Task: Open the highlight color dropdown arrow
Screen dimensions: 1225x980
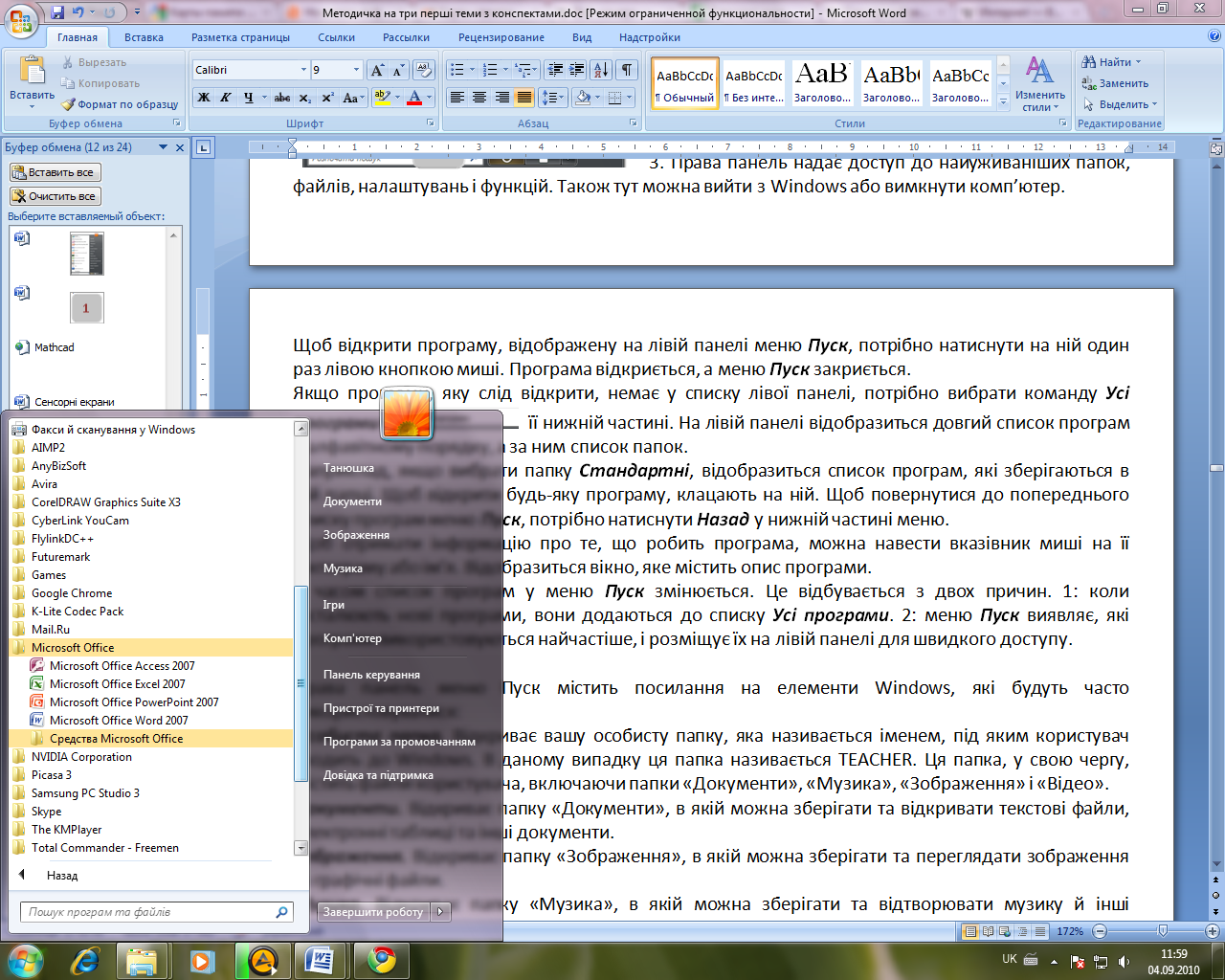Action: [396, 98]
